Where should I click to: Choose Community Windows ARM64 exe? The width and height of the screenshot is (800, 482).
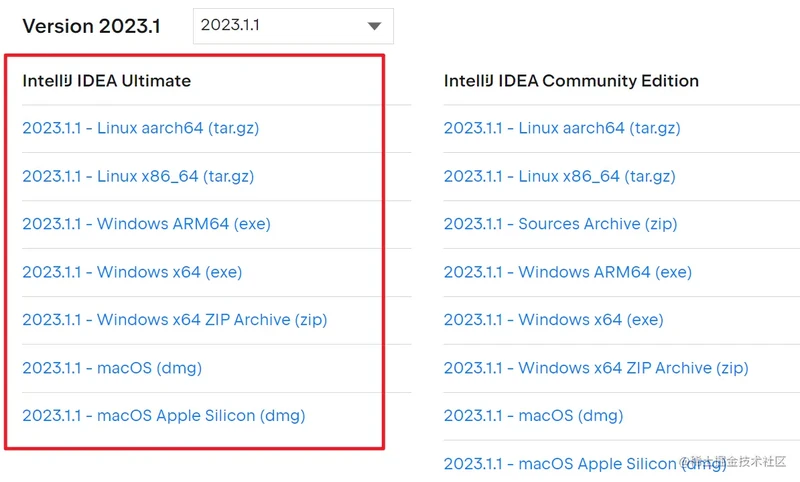coord(567,272)
